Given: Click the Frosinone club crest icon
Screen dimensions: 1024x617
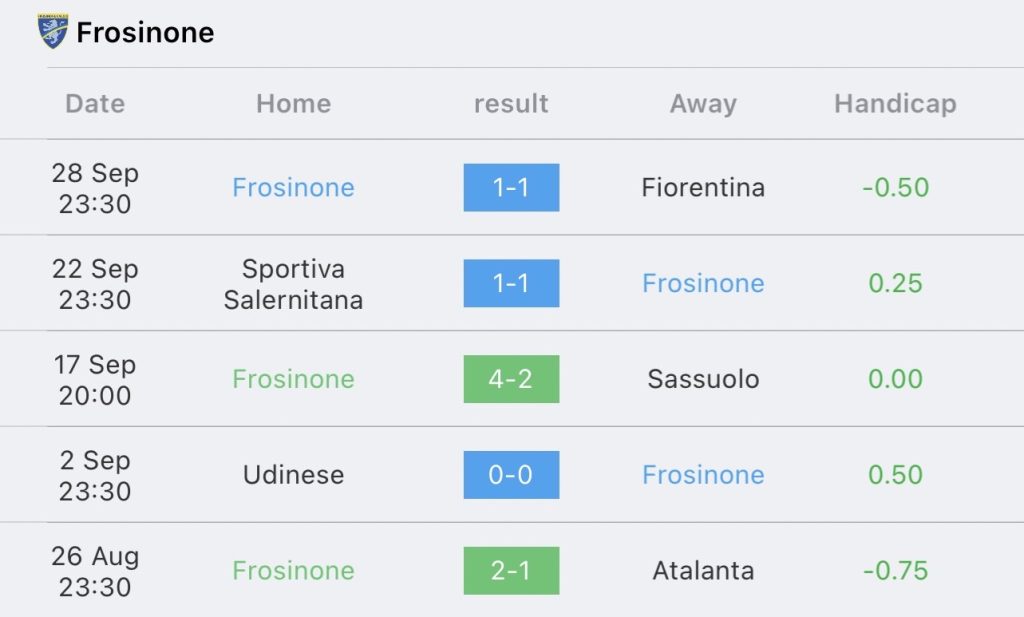Looking at the screenshot, I should pos(52,31).
